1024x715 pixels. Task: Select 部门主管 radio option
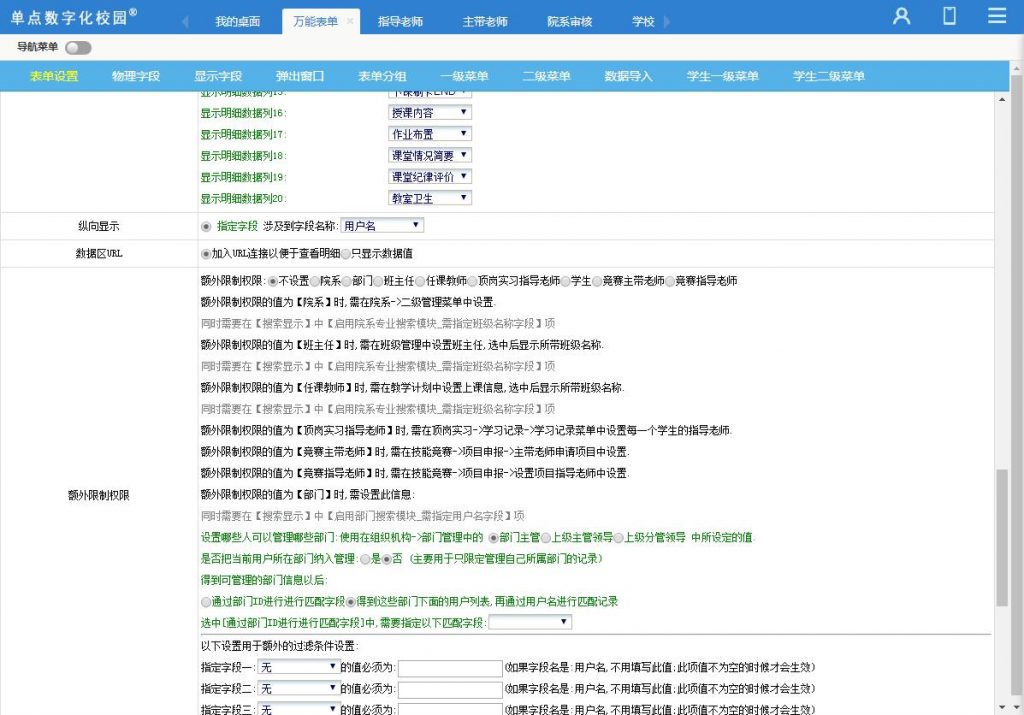click(494, 538)
